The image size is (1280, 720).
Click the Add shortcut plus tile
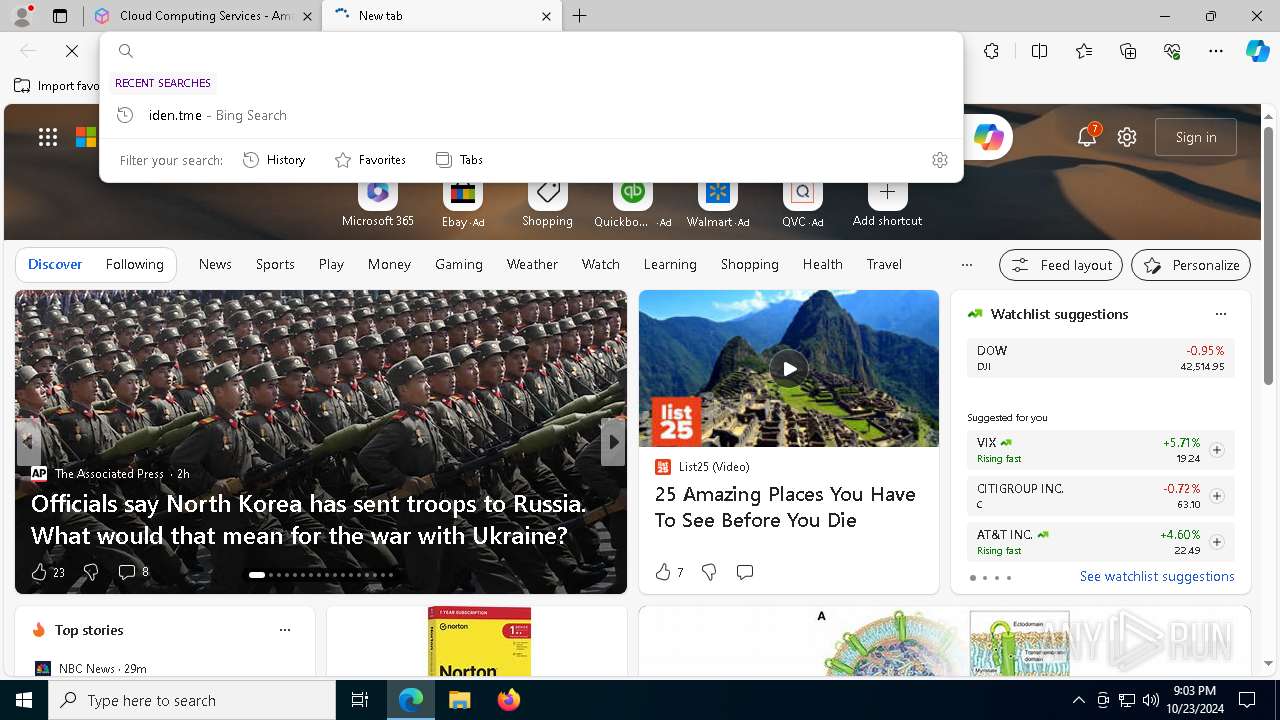tap(887, 205)
